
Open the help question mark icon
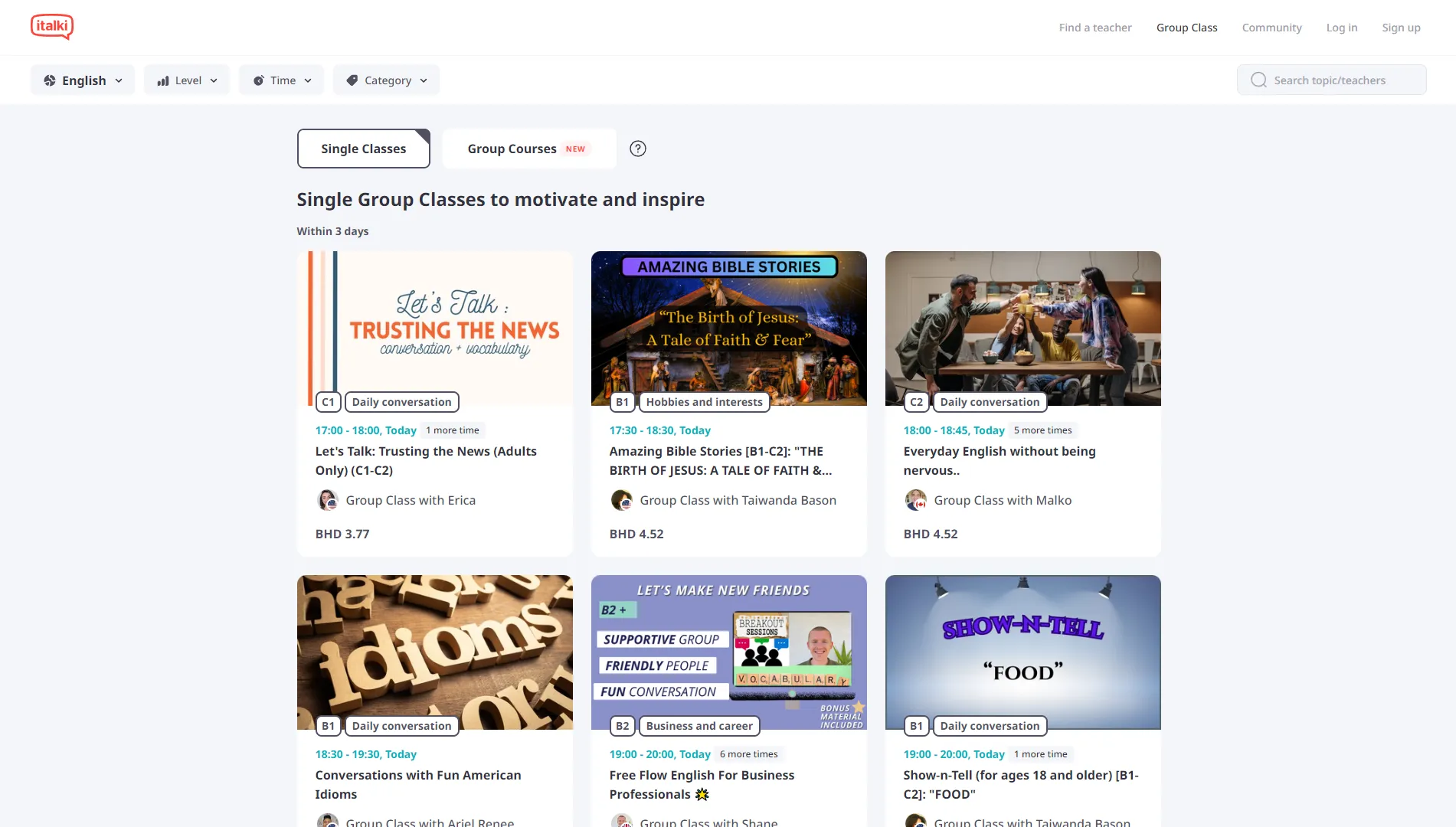coord(638,149)
